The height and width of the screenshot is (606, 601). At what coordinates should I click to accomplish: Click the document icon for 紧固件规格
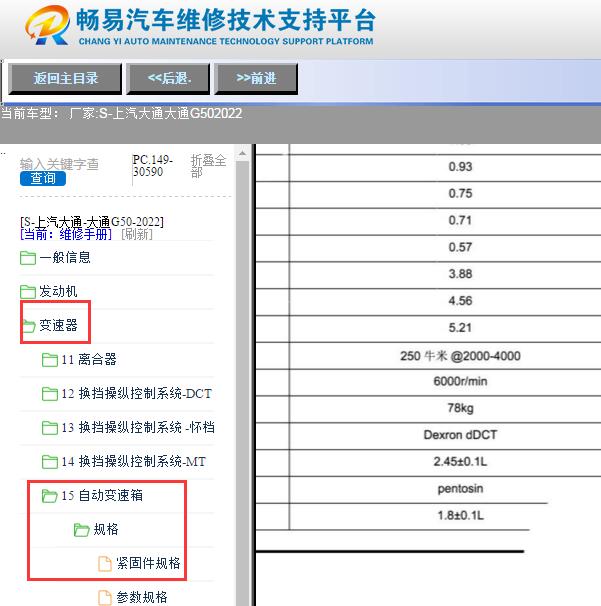pyautogui.click(x=104, y=563)
